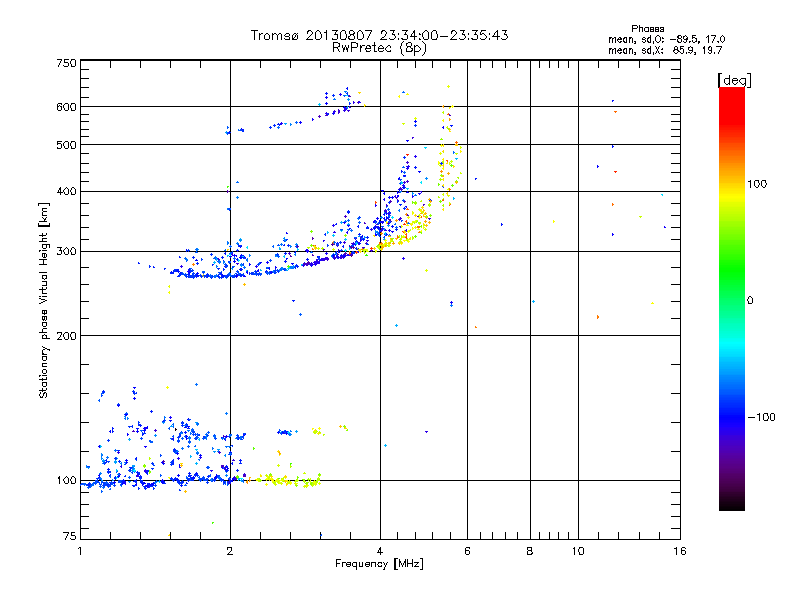Click the 'Phases' heading text
This screenshot has width=800, height=600.
click(x=647, y=29)
